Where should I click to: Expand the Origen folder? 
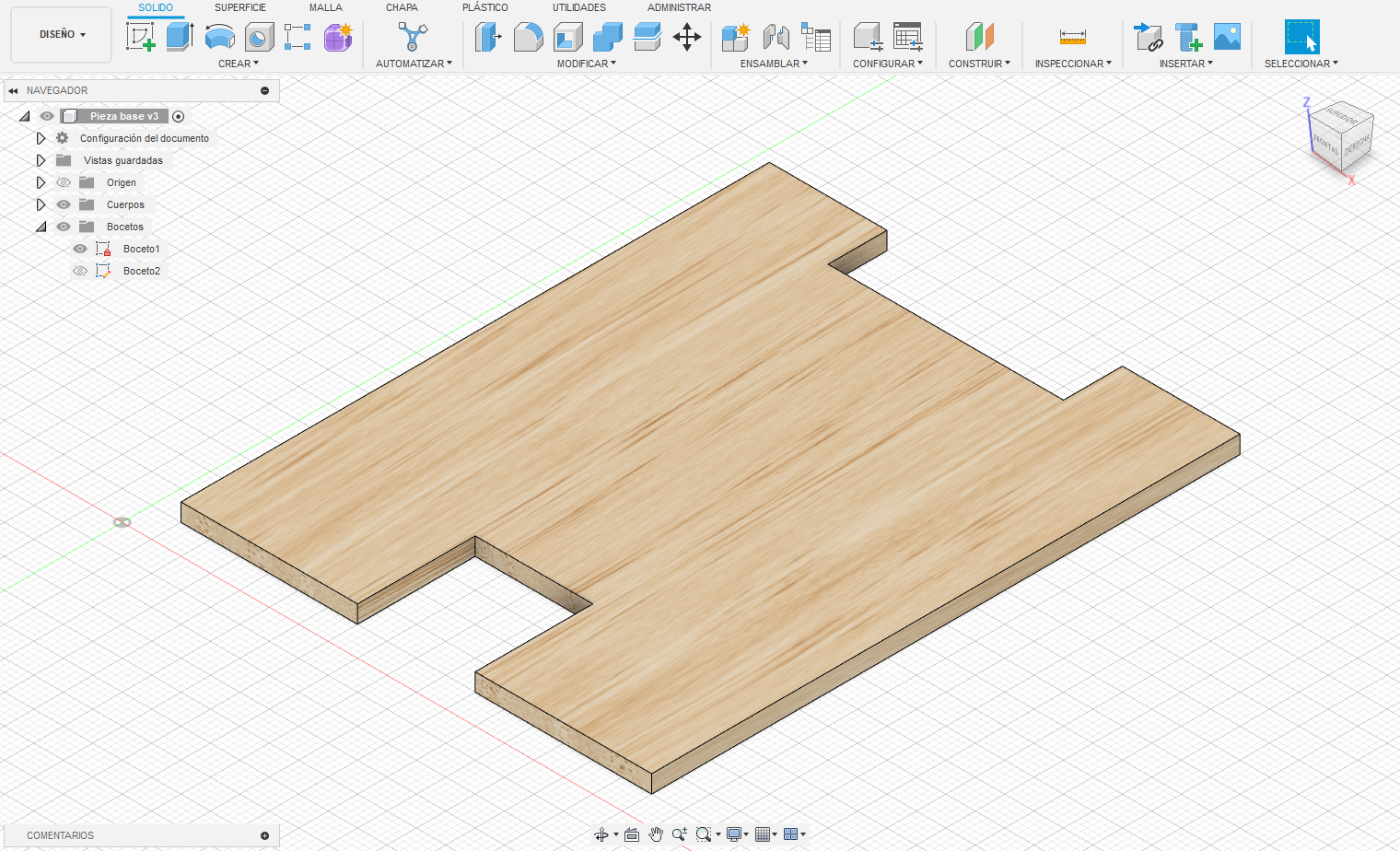(x=41, y=182)
